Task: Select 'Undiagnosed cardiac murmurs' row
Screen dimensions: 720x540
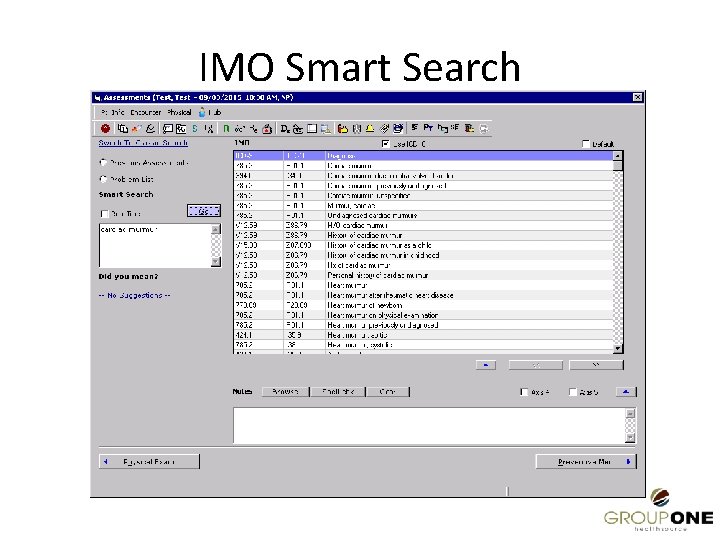Action: [x=423, y=215]
